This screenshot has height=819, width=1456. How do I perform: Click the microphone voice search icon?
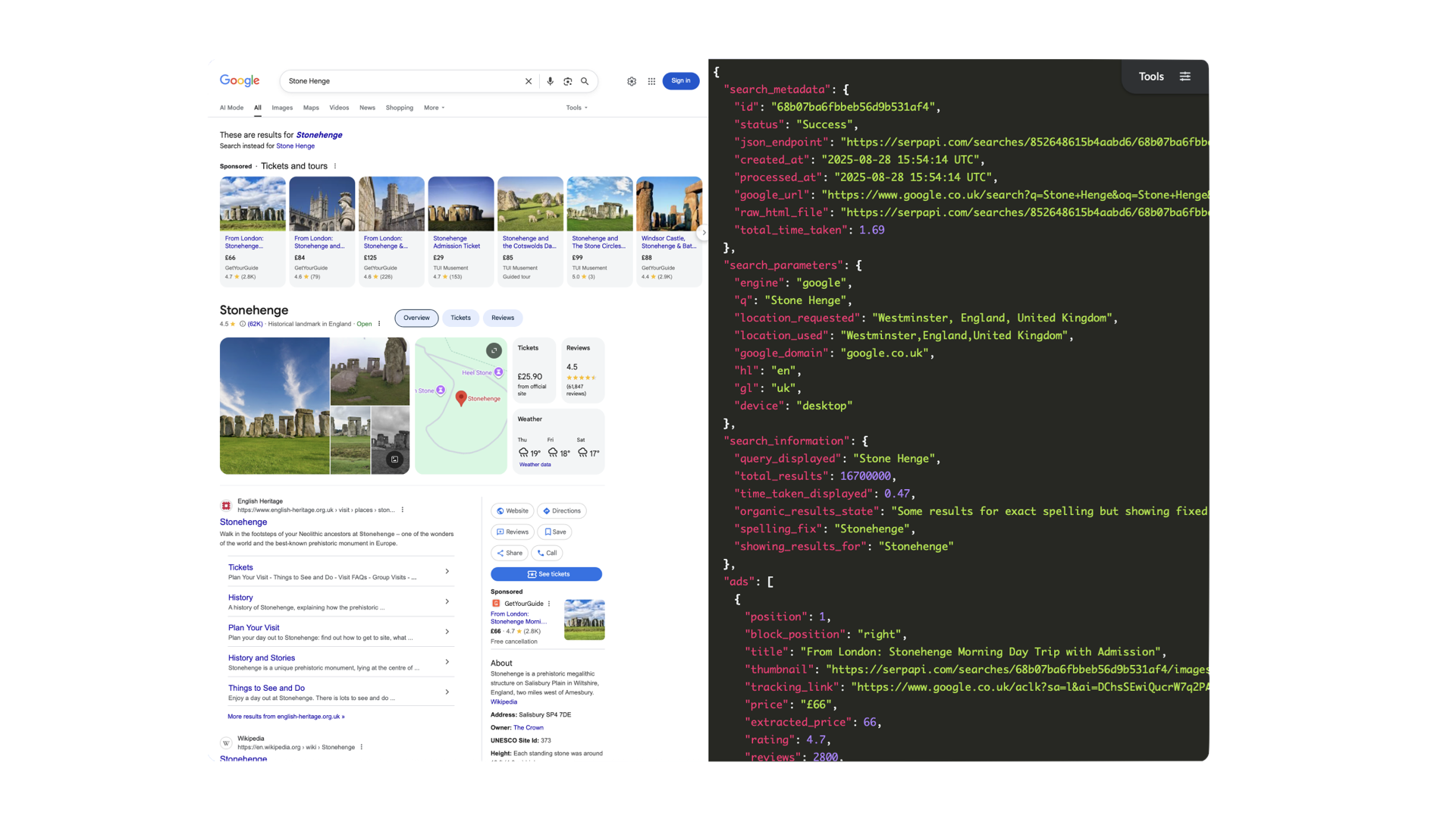550,81
